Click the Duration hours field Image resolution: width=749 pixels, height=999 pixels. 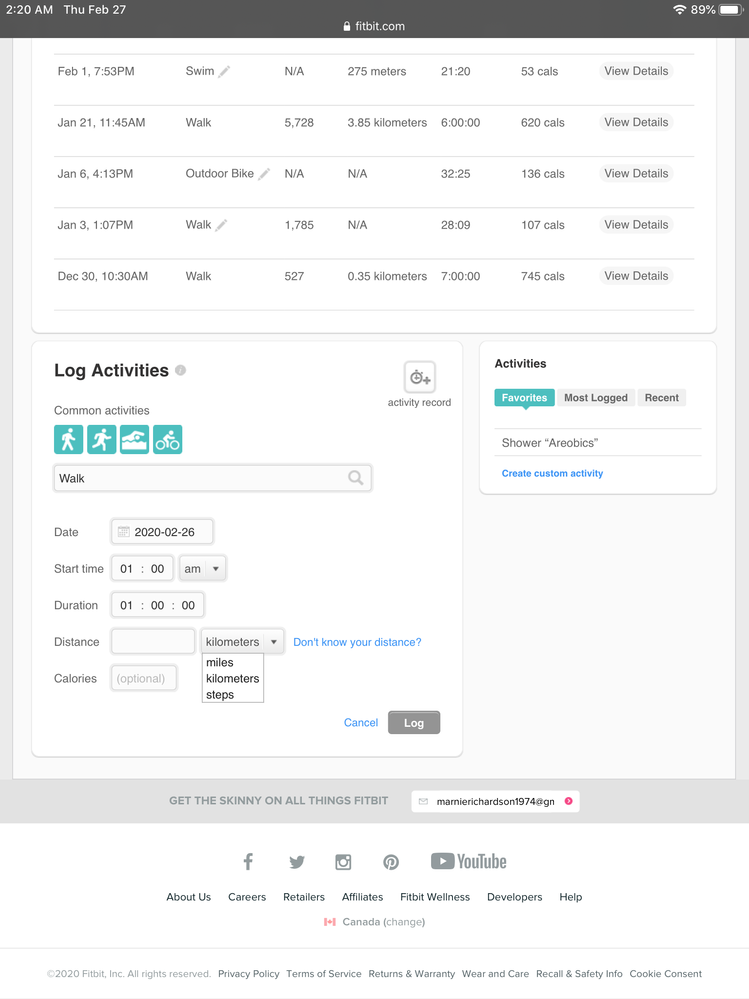126,605
